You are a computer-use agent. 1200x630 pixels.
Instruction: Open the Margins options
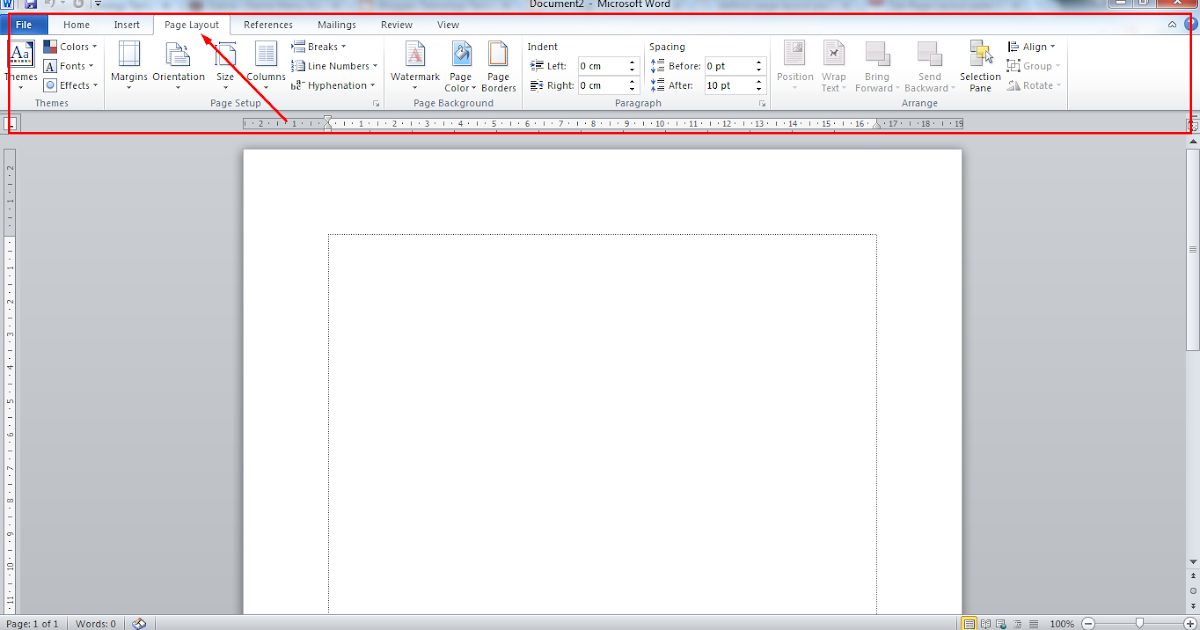[x=128, y=65]
